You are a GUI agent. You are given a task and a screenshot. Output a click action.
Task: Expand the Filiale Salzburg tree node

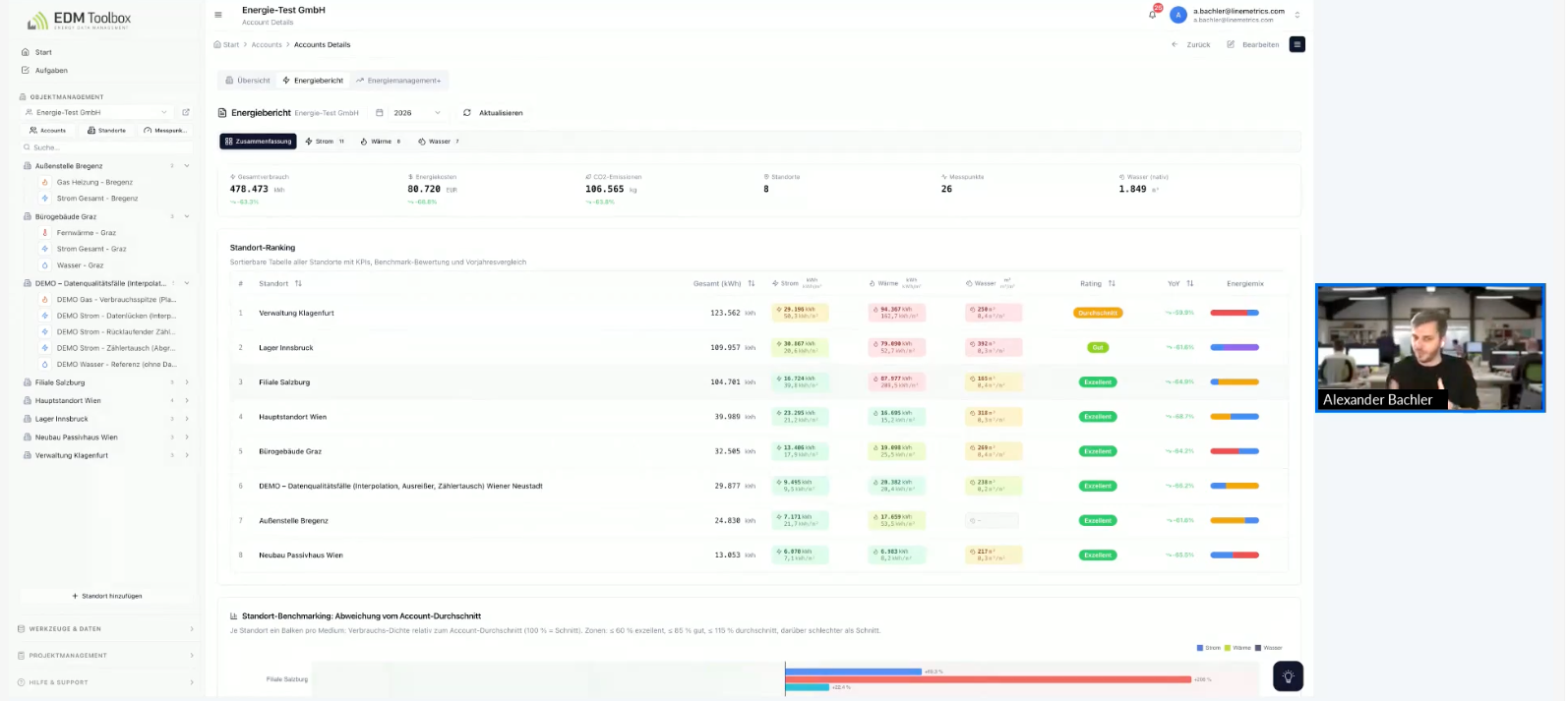187,382
